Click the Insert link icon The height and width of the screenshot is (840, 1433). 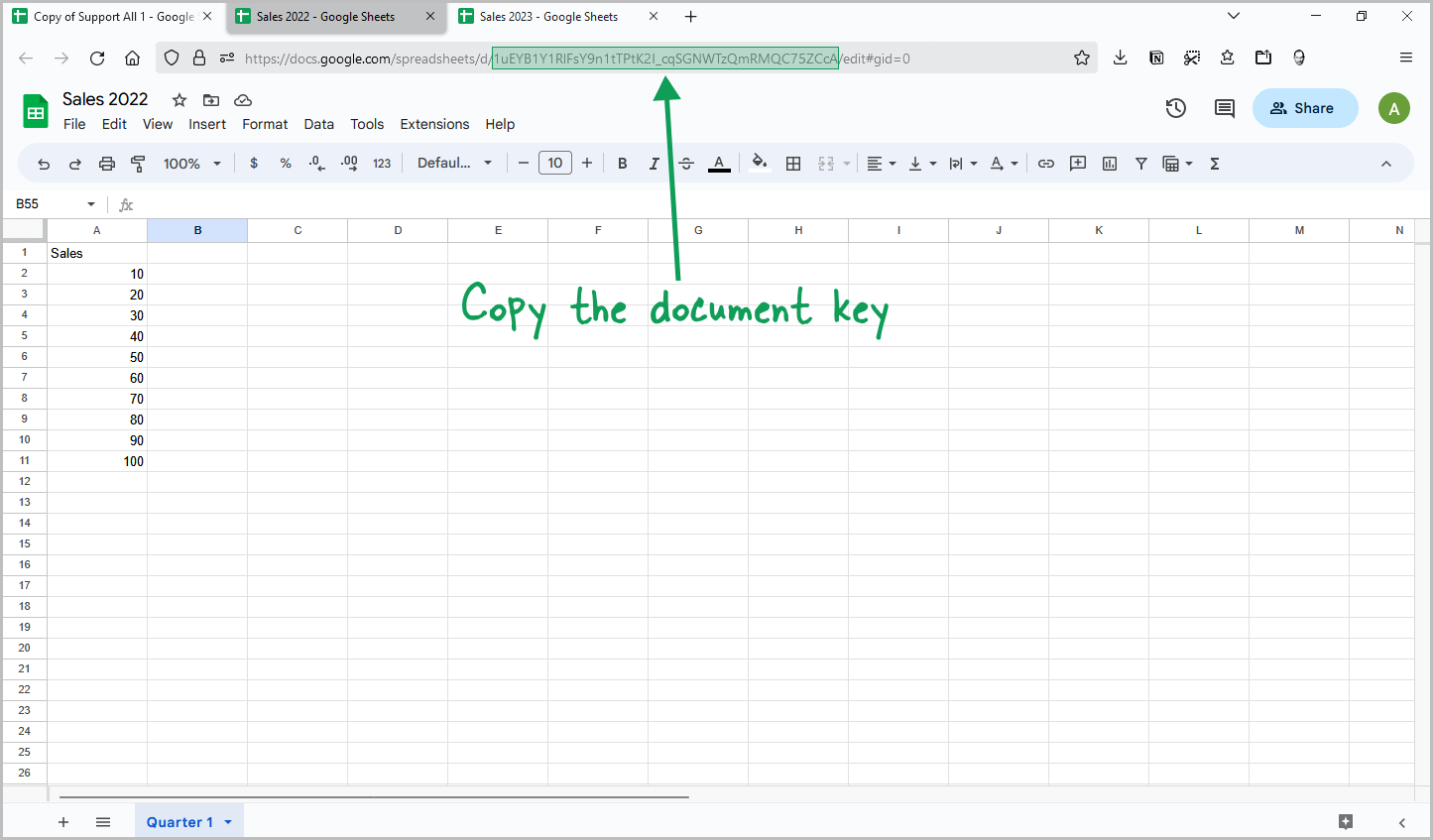pyautogui.click(x=1046, y=164)
